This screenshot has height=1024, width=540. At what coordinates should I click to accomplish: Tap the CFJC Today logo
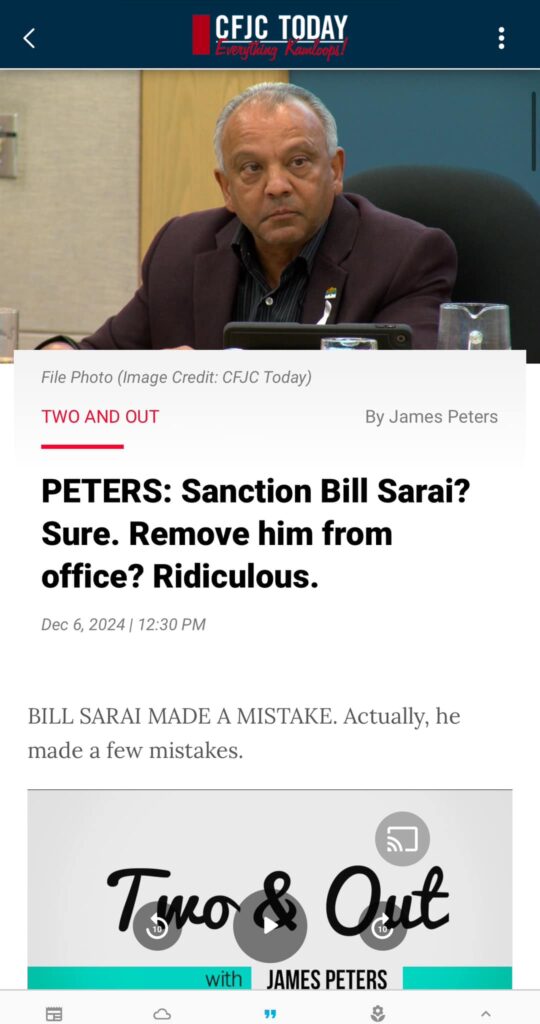[x=270, y=36]
